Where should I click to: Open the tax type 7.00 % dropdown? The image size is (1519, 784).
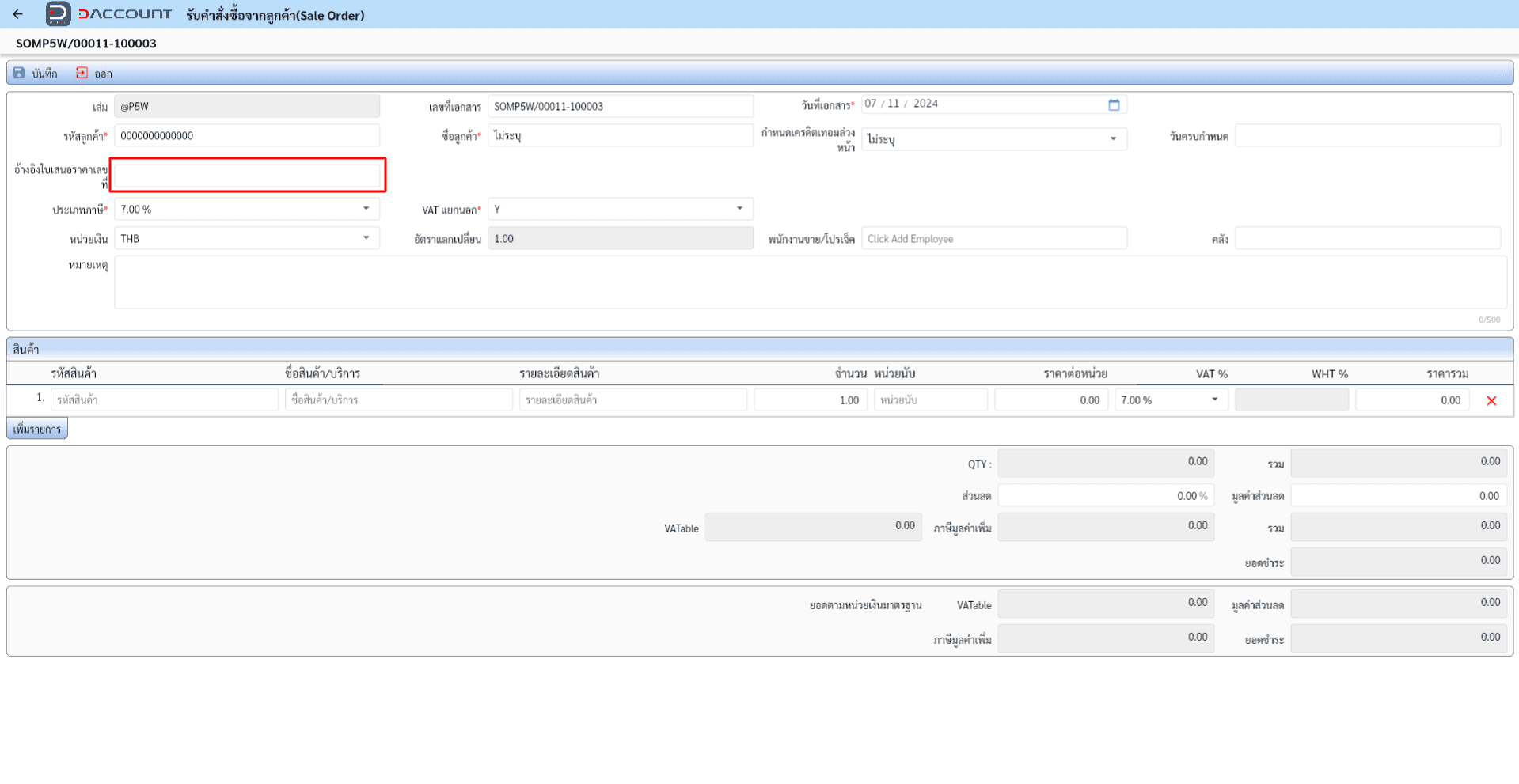tap(247, 210)
